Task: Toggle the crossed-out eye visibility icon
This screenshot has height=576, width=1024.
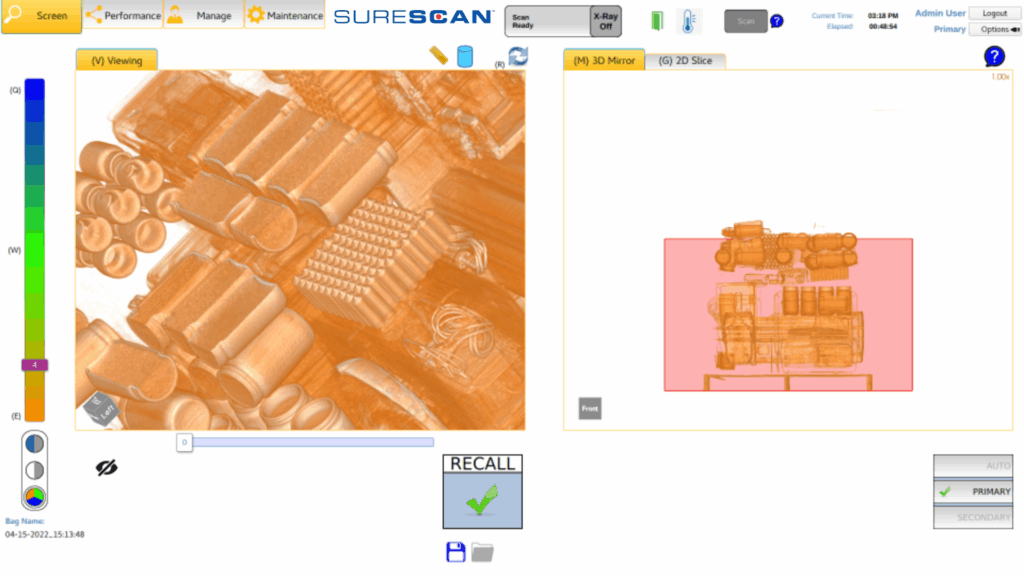Action: 106,467
